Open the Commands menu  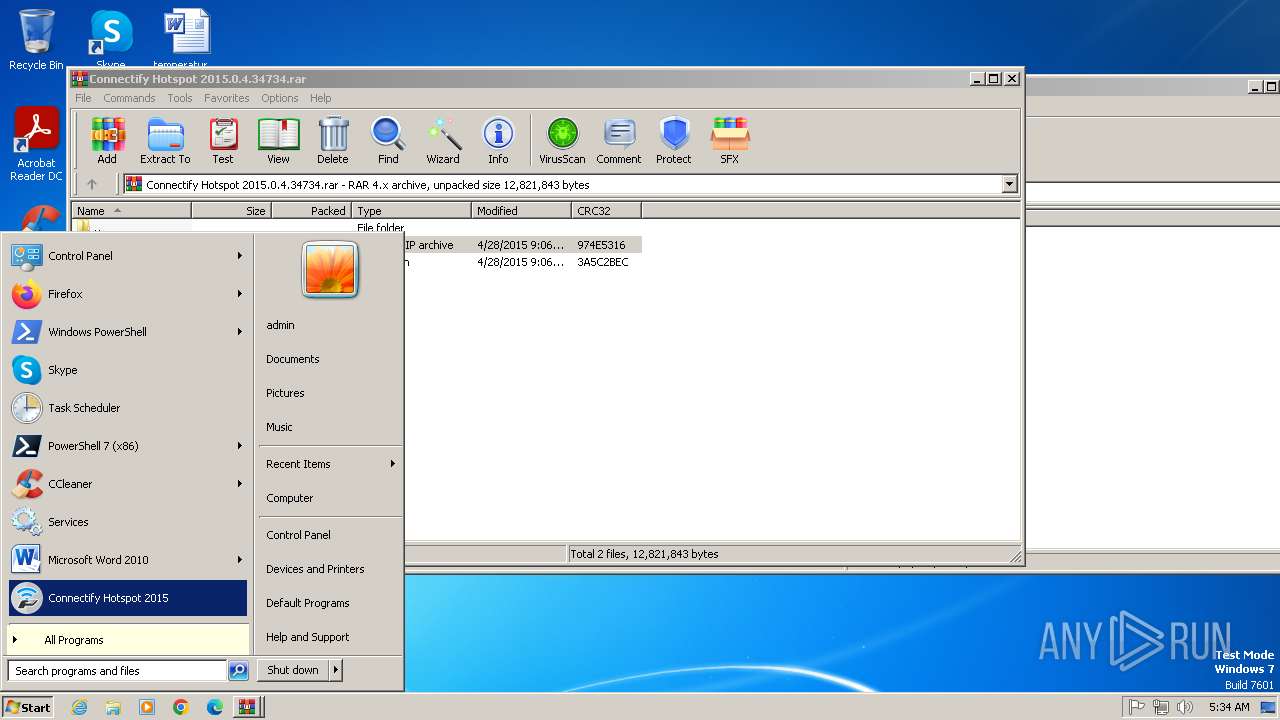(x=129, y=98)
